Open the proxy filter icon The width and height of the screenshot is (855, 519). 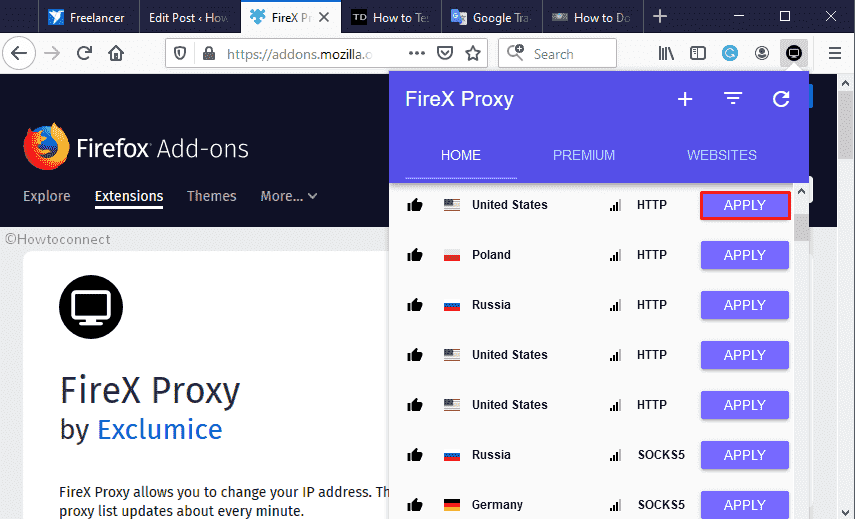point(733,99)
